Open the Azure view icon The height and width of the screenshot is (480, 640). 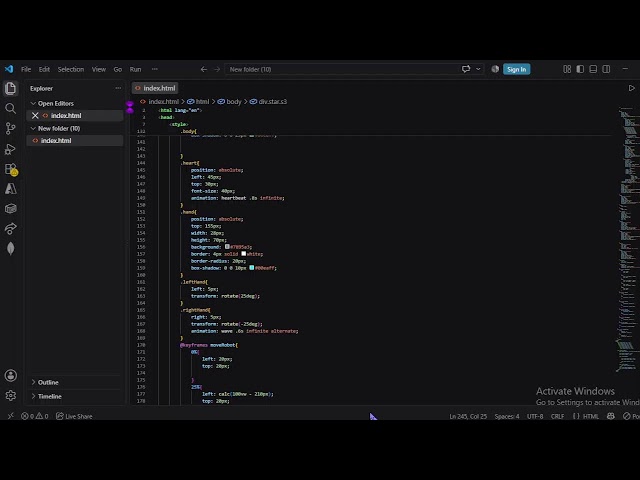tap(11, 189)
